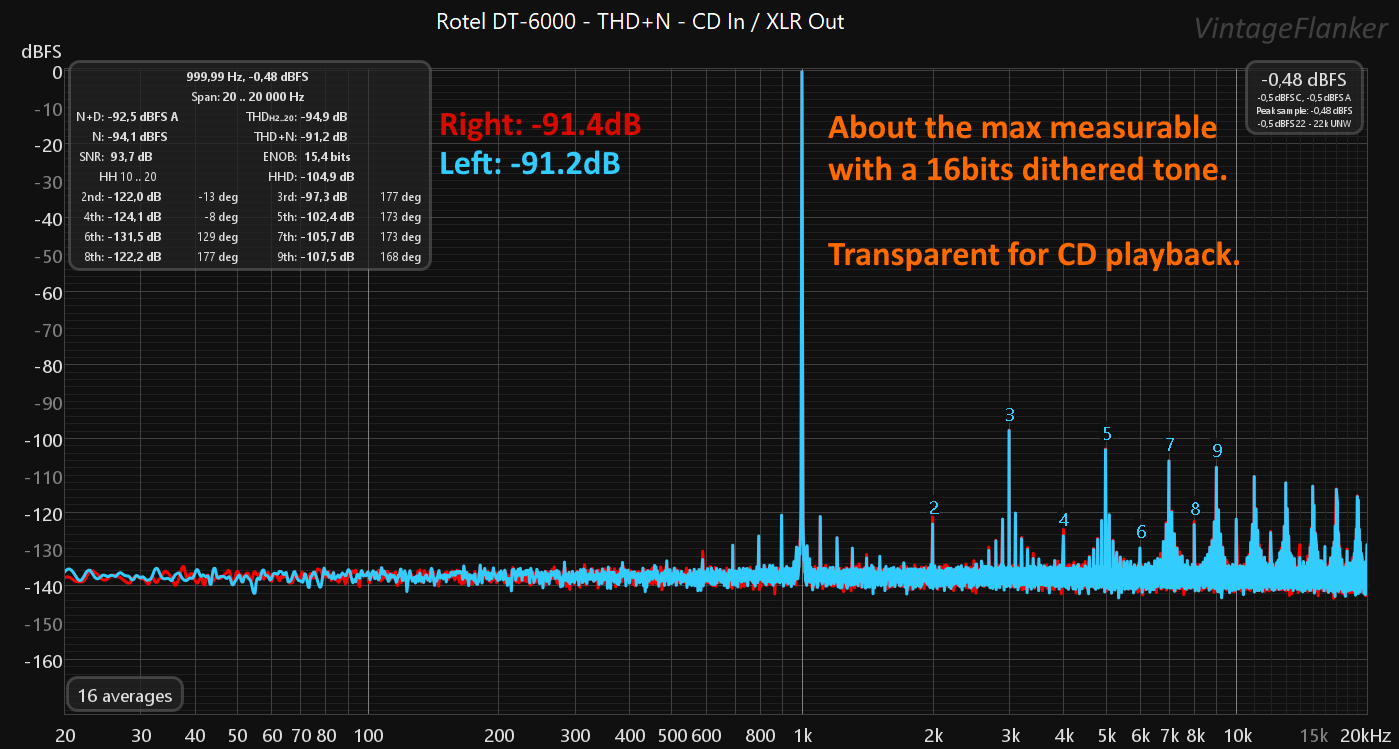Image resolution: width=1399 pixels, height=749 pixels.
Task: Click the '-13 deg' phase value of 2nd harmonic
Action: pos(218,197)
